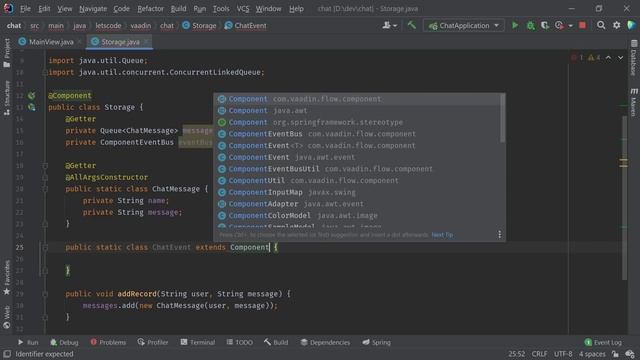The height and width of the screenshot is (360, 640).
Task: Run with Coverage icon in toolbar
Action: pyautogui.click(x=544, y=25)
